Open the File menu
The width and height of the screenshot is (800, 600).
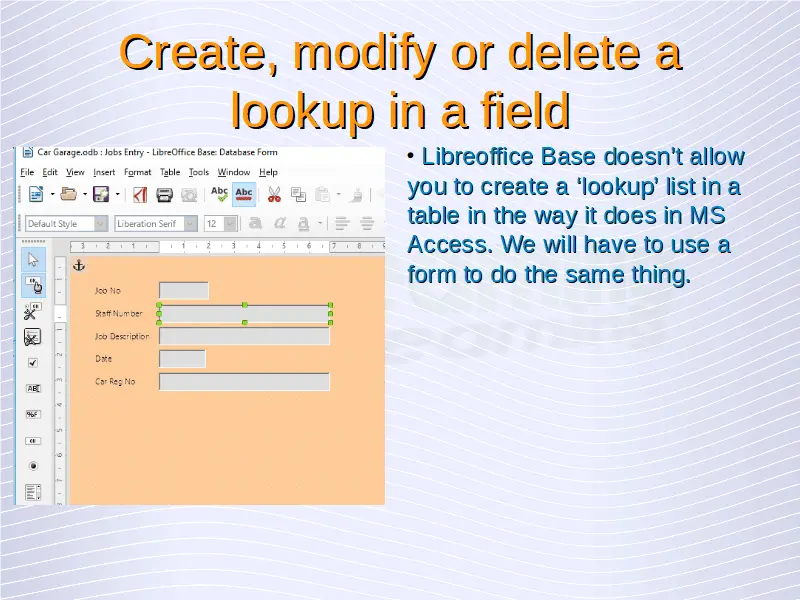point(27,172)
